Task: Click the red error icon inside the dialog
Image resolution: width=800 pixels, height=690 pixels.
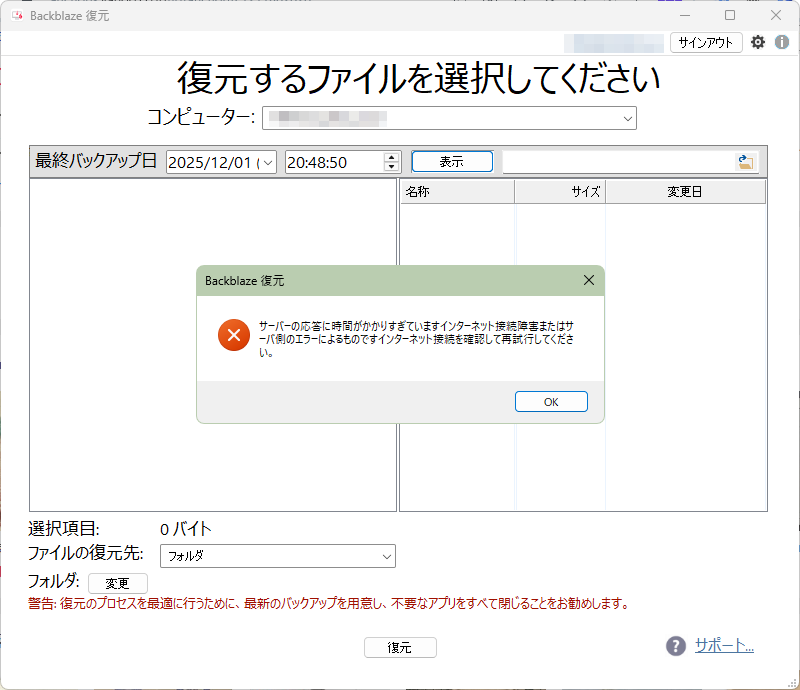Action: pos(233,336)
